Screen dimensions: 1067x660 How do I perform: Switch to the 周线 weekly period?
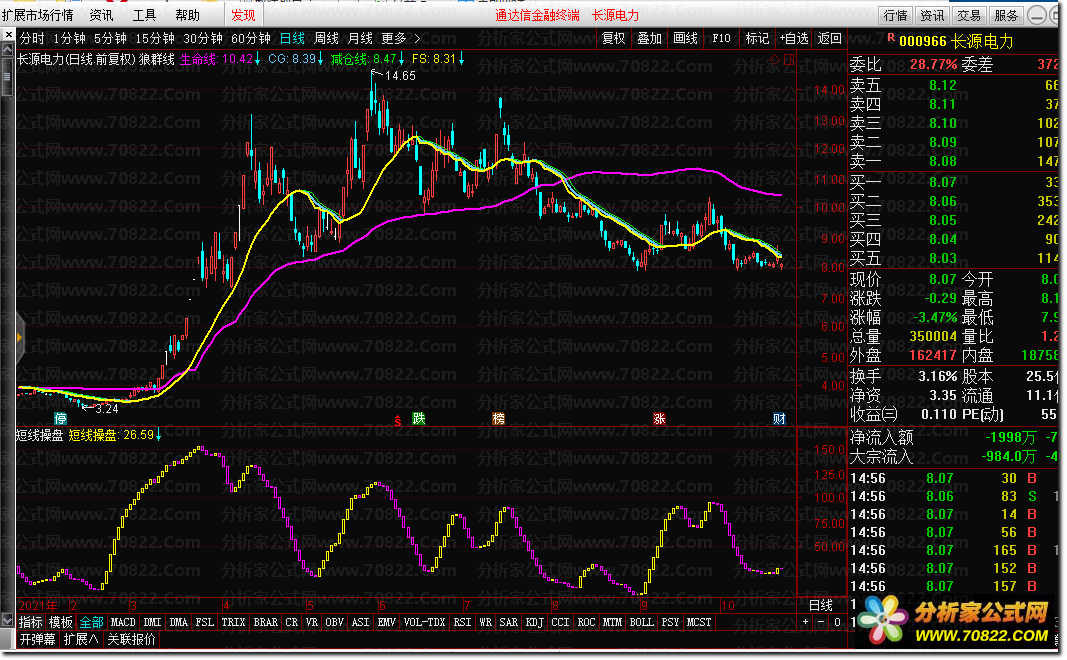(327, 38)
